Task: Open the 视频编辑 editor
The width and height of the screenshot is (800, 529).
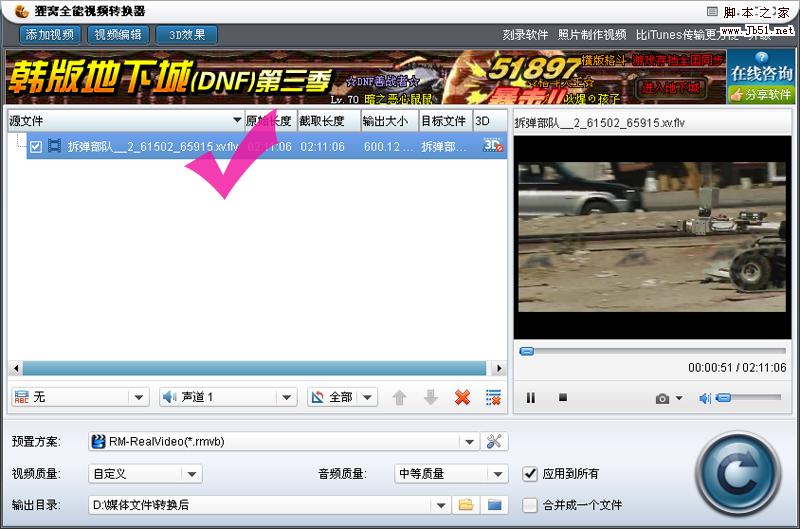Action: point(118,35)
